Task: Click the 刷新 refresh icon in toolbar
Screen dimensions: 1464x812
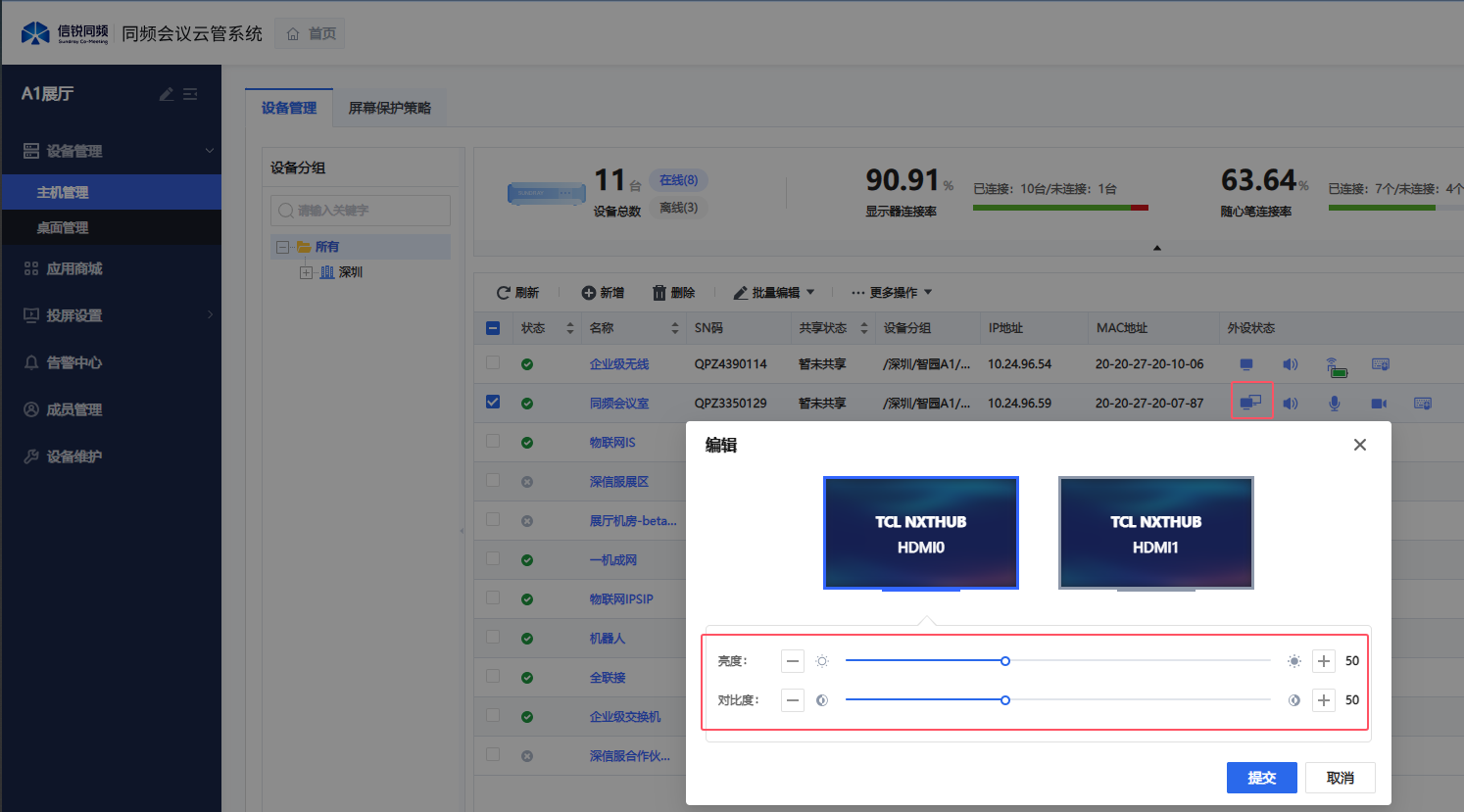Action: pyautogui.click(x=504, y=293)
